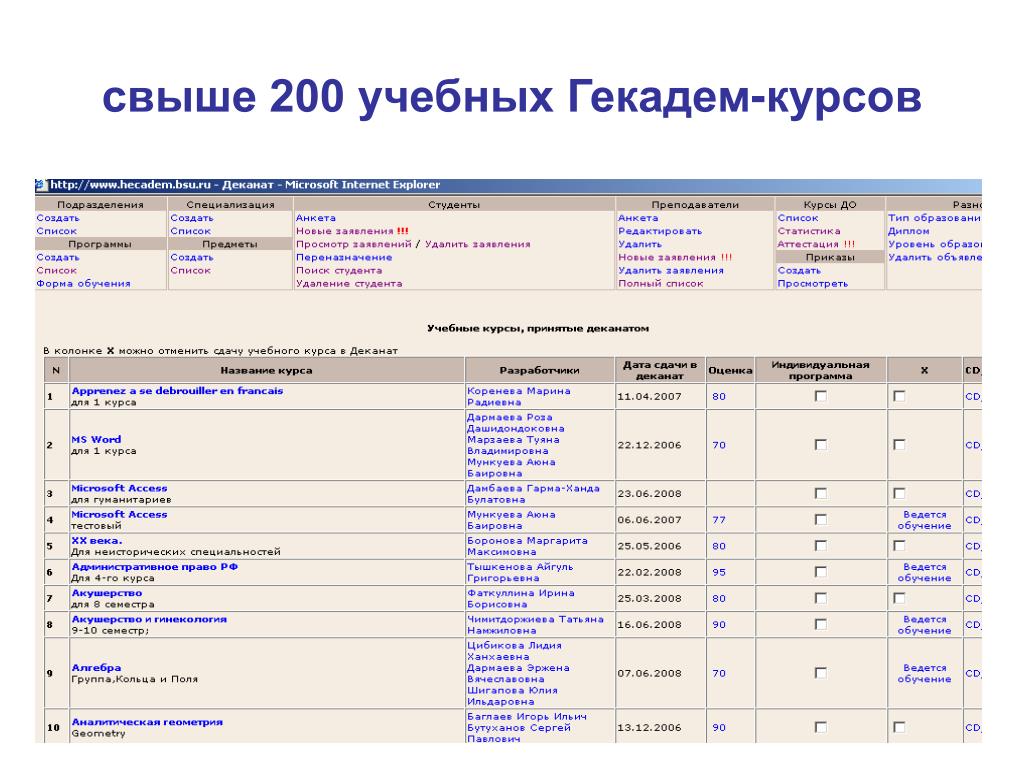
Task: Click developer Цибикова Лидия Ханхаевна
Action: pos(514,650)
